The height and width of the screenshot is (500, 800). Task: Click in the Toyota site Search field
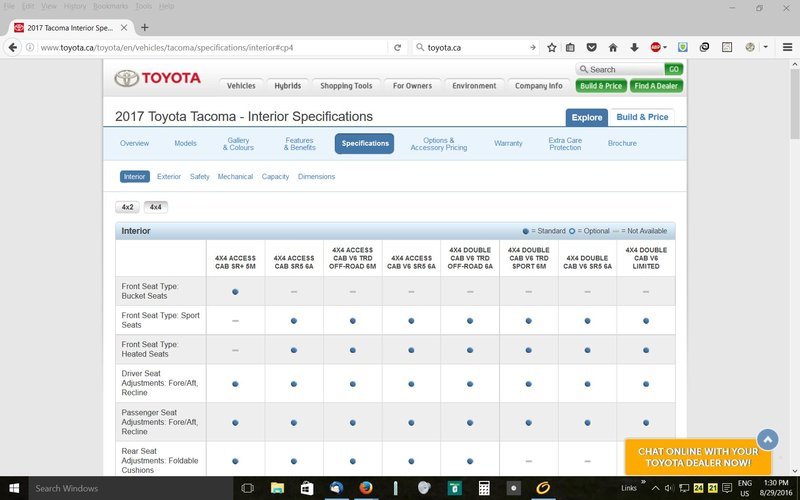pos(620,69)
